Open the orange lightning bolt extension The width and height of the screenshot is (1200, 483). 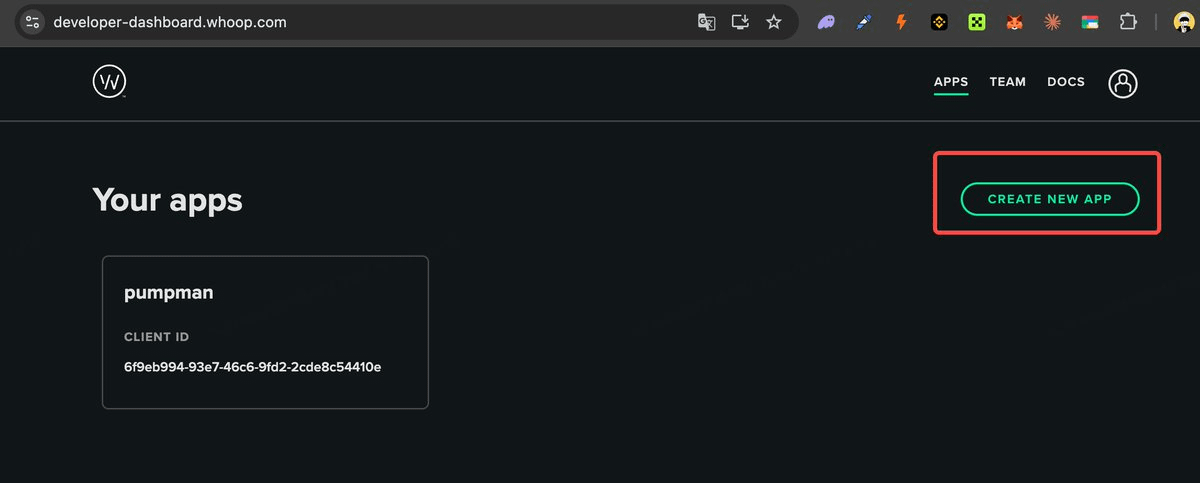901,21
